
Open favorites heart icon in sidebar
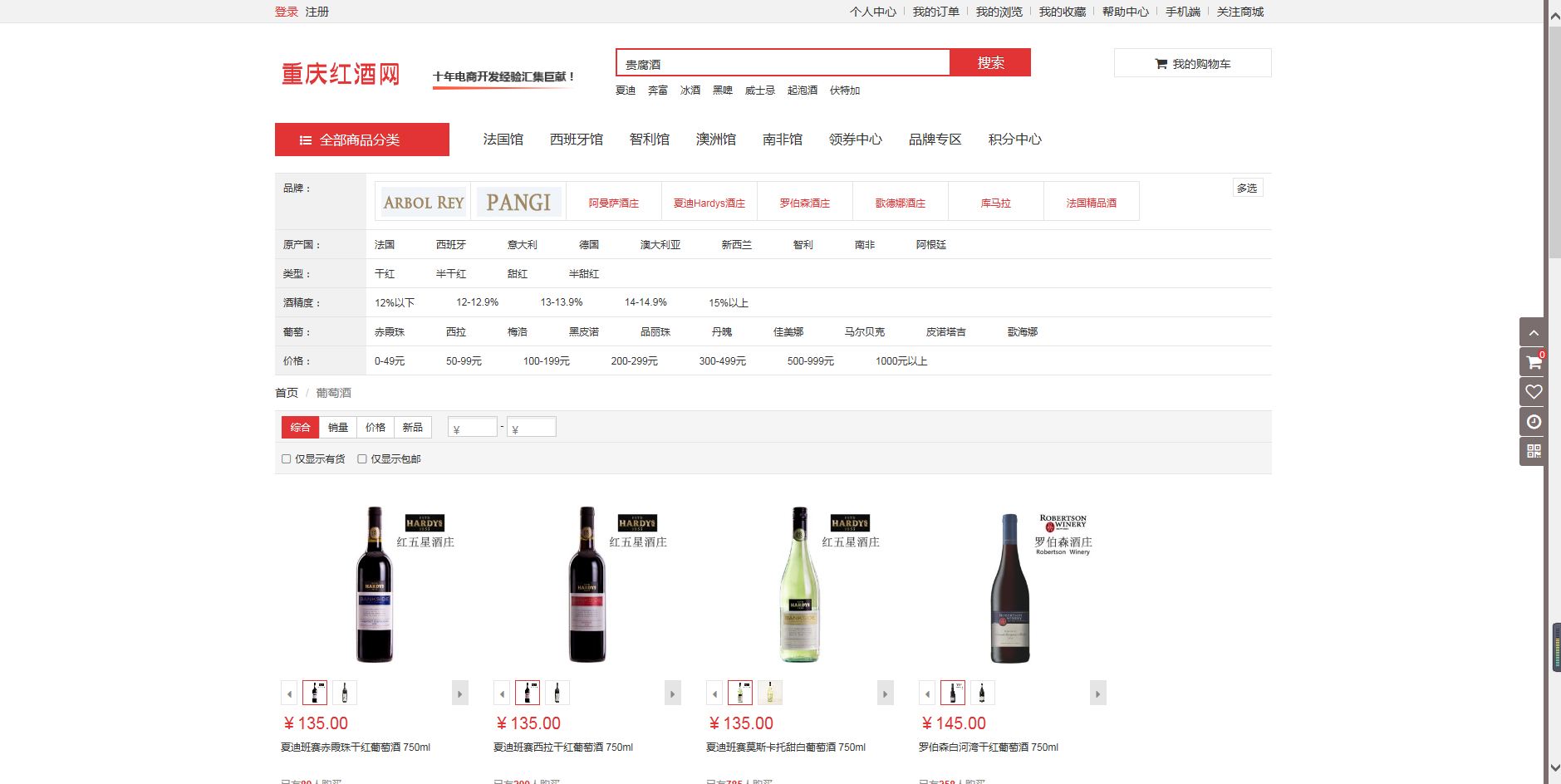[x=1534, y=392]
